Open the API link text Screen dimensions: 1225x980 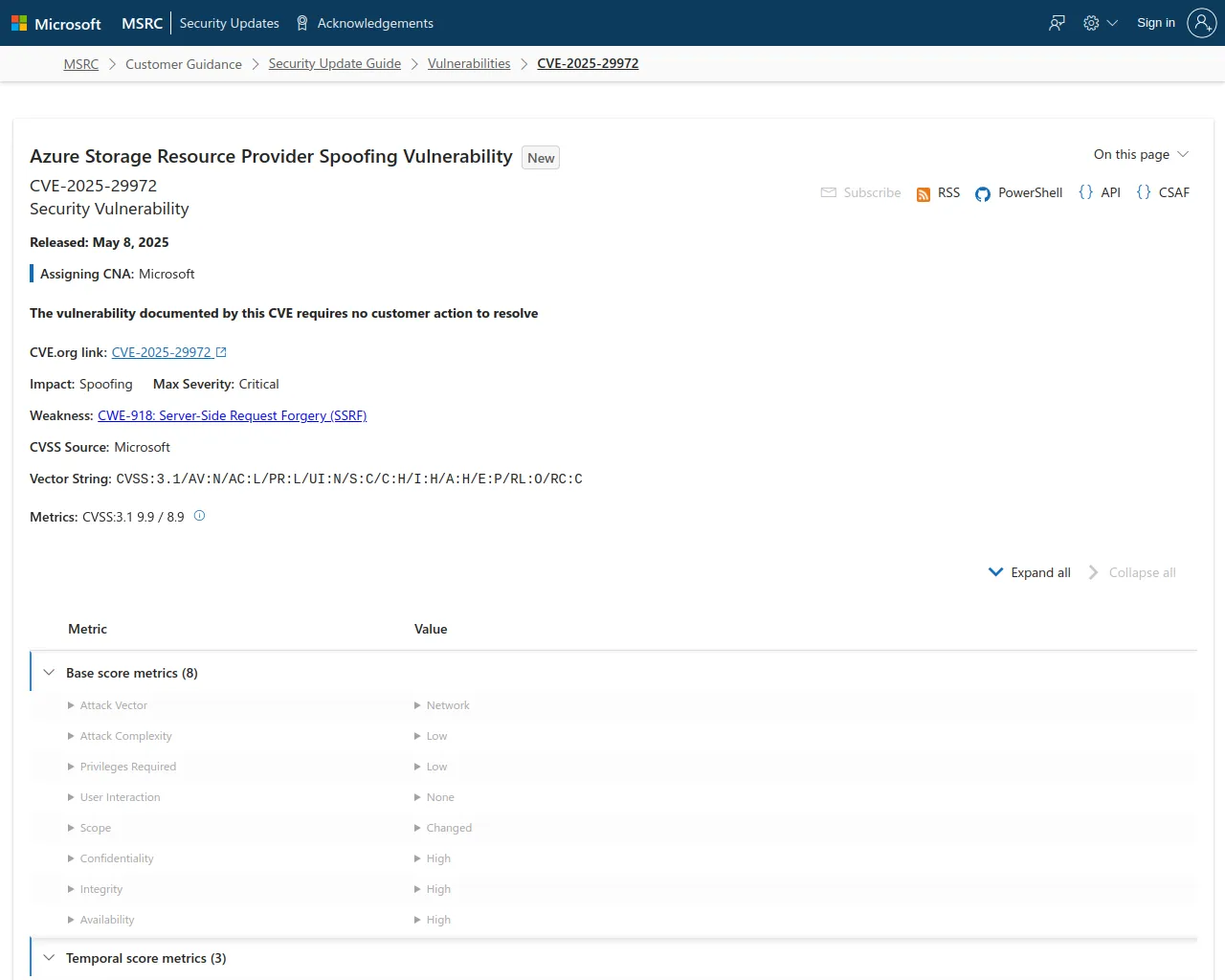click(1110, 192)
